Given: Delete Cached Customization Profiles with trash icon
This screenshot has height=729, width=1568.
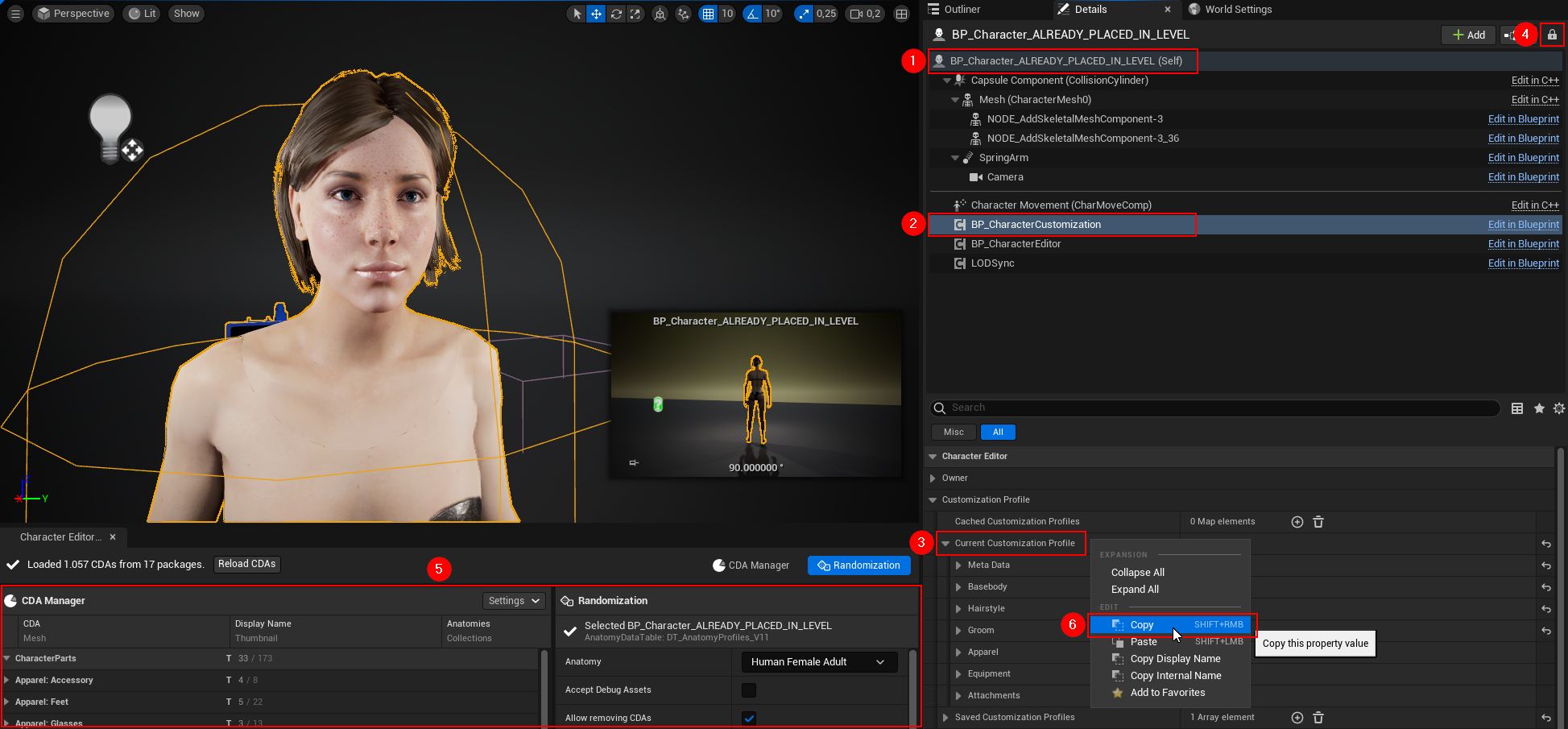Looking at the screenshot, I should (x=1318, y=522).
